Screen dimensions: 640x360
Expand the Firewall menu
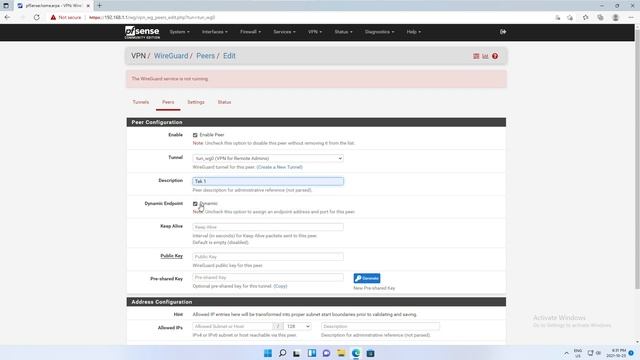coord(250,32)
